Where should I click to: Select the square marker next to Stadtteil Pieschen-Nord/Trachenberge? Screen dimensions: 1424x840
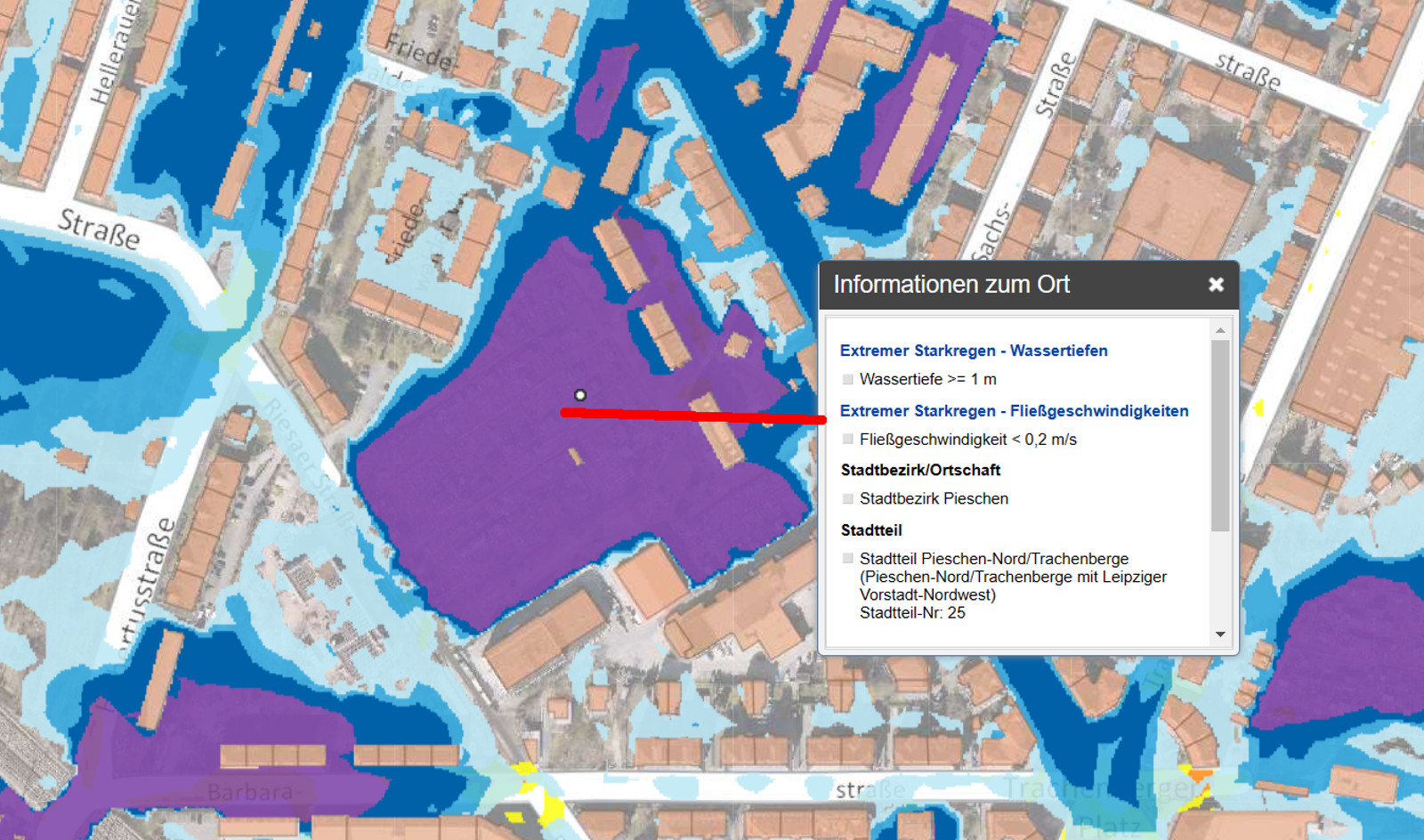coord(847,559)
